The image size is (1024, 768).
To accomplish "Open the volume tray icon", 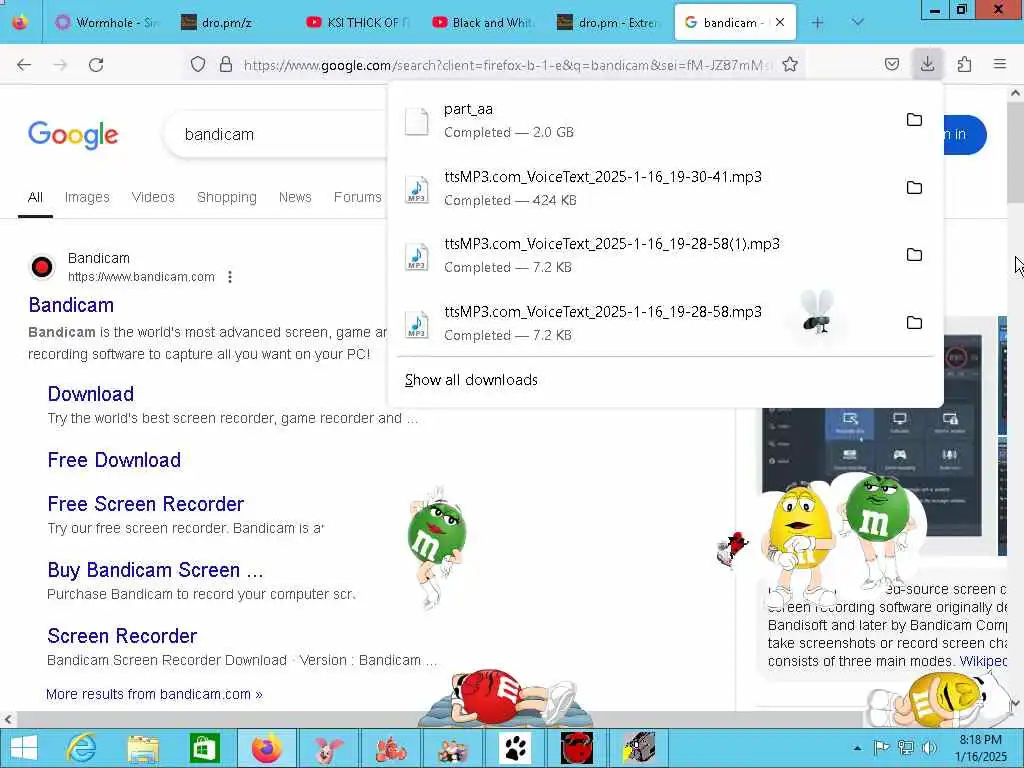I will point(929,748).
